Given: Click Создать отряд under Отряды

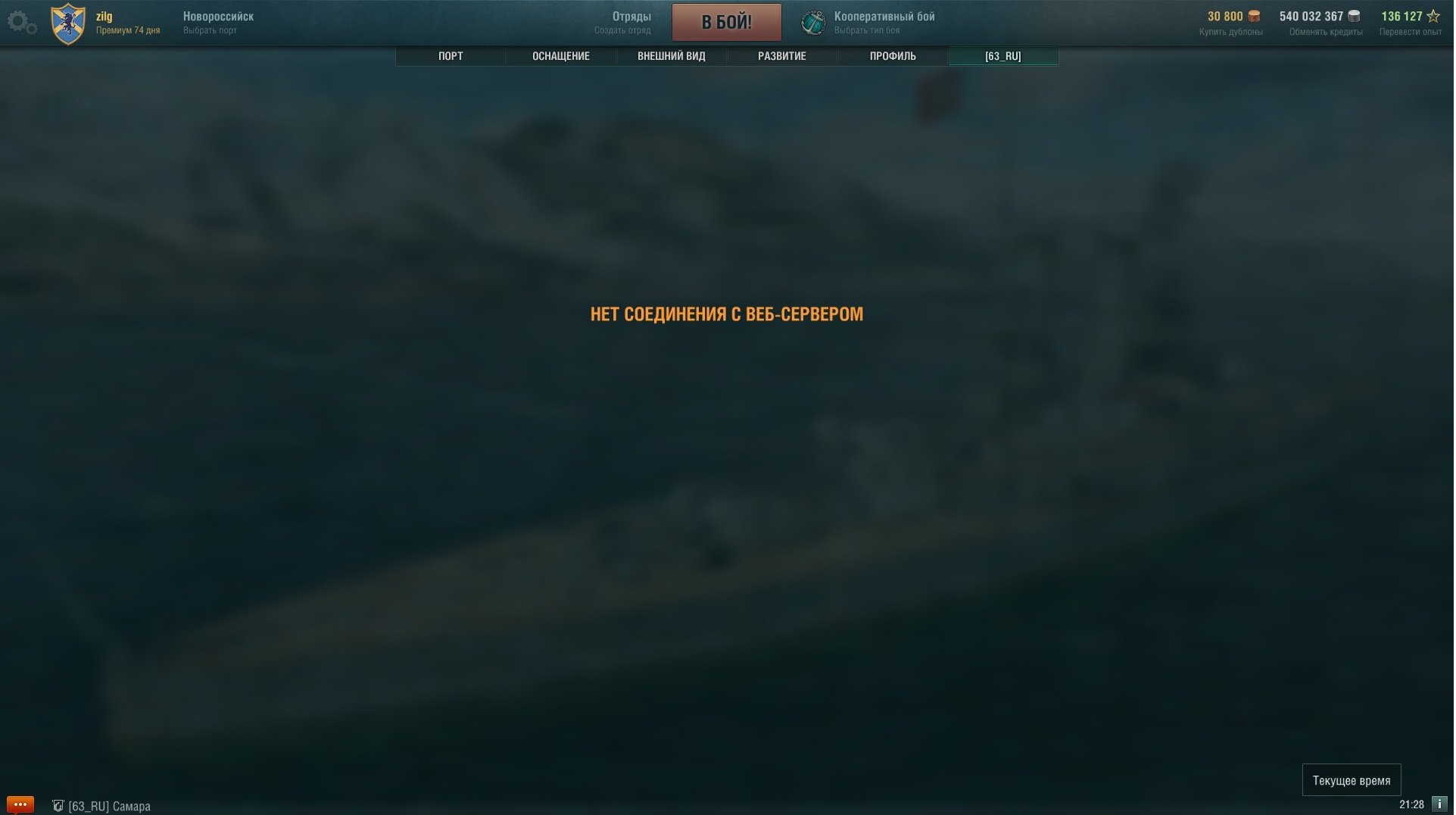Looking at the screenshot, I should pos(622,30).
